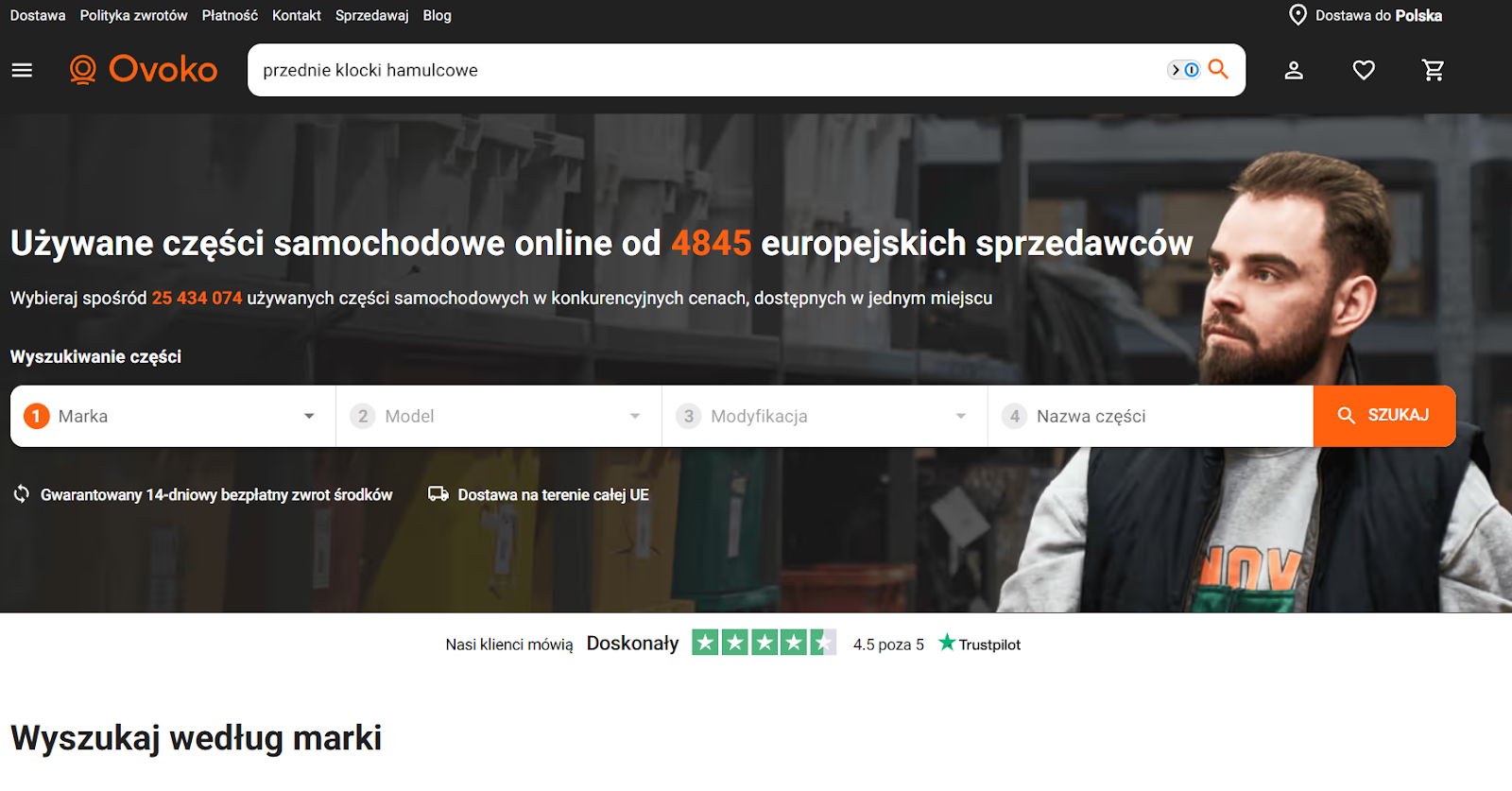Open the Dostawa menu item
The image size is (1512, 791).
coord(38,15)
